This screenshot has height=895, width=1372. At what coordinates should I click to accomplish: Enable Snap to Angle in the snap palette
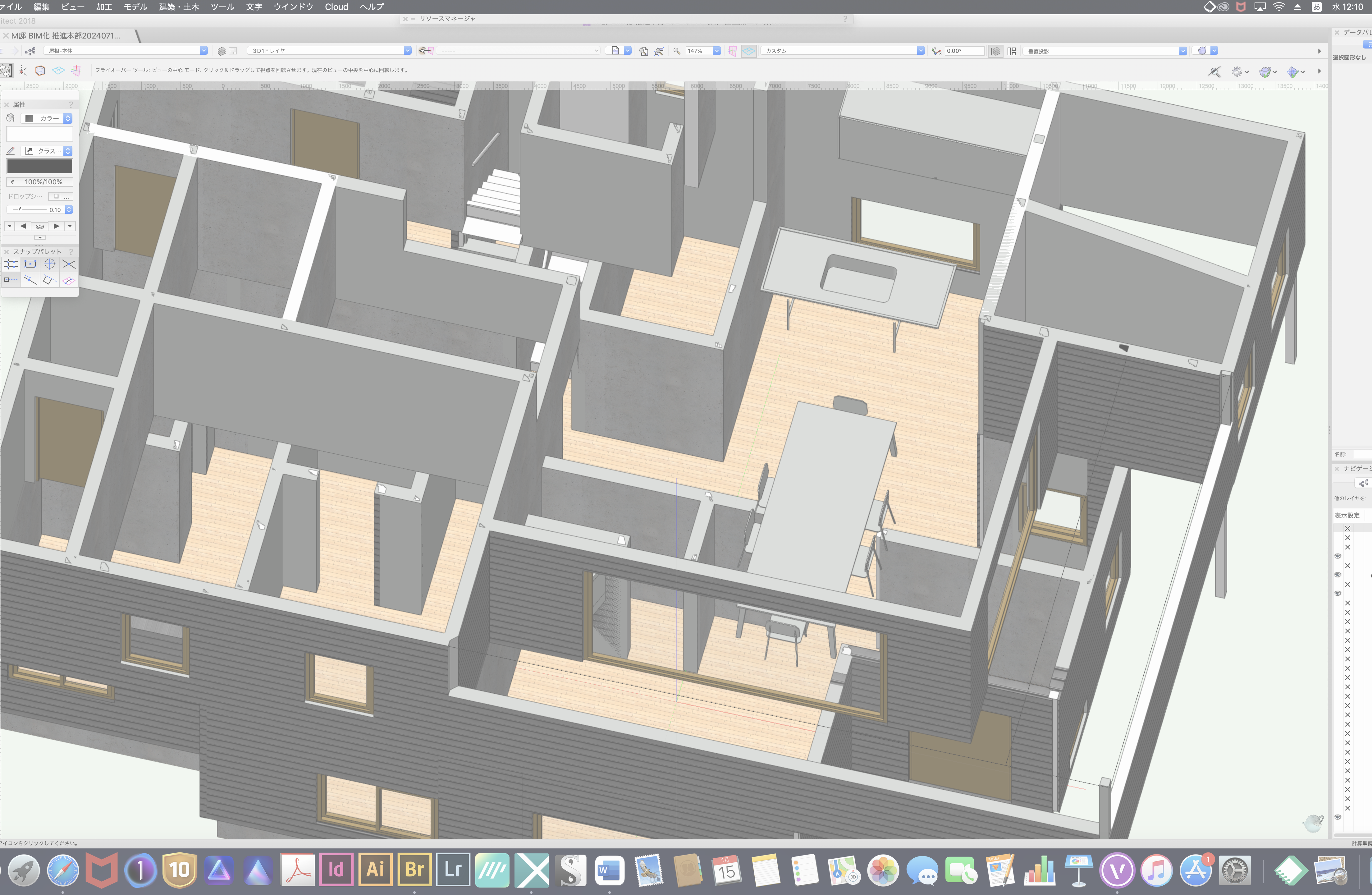[x=50, y=265]
